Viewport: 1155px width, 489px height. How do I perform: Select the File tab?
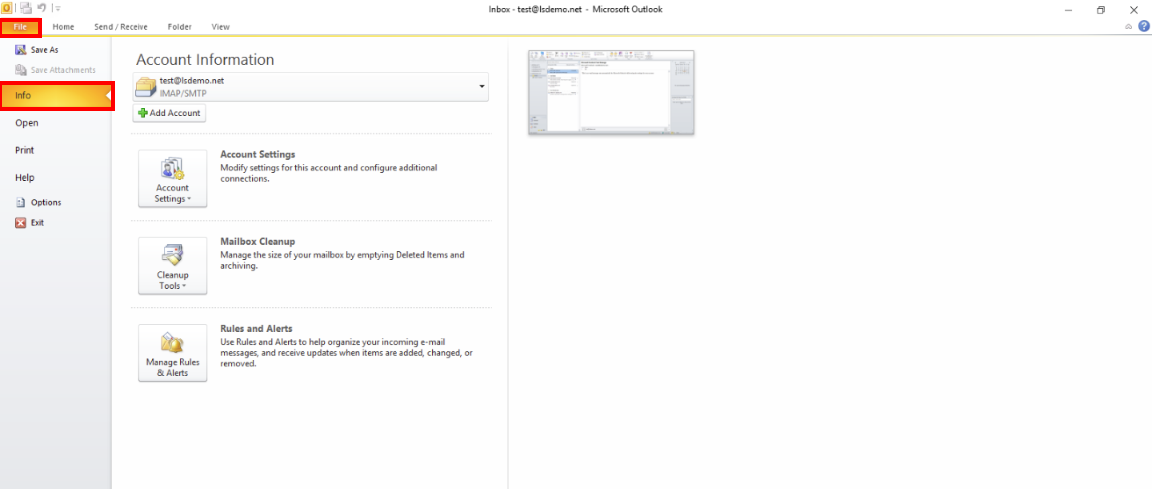pos(21,27)
